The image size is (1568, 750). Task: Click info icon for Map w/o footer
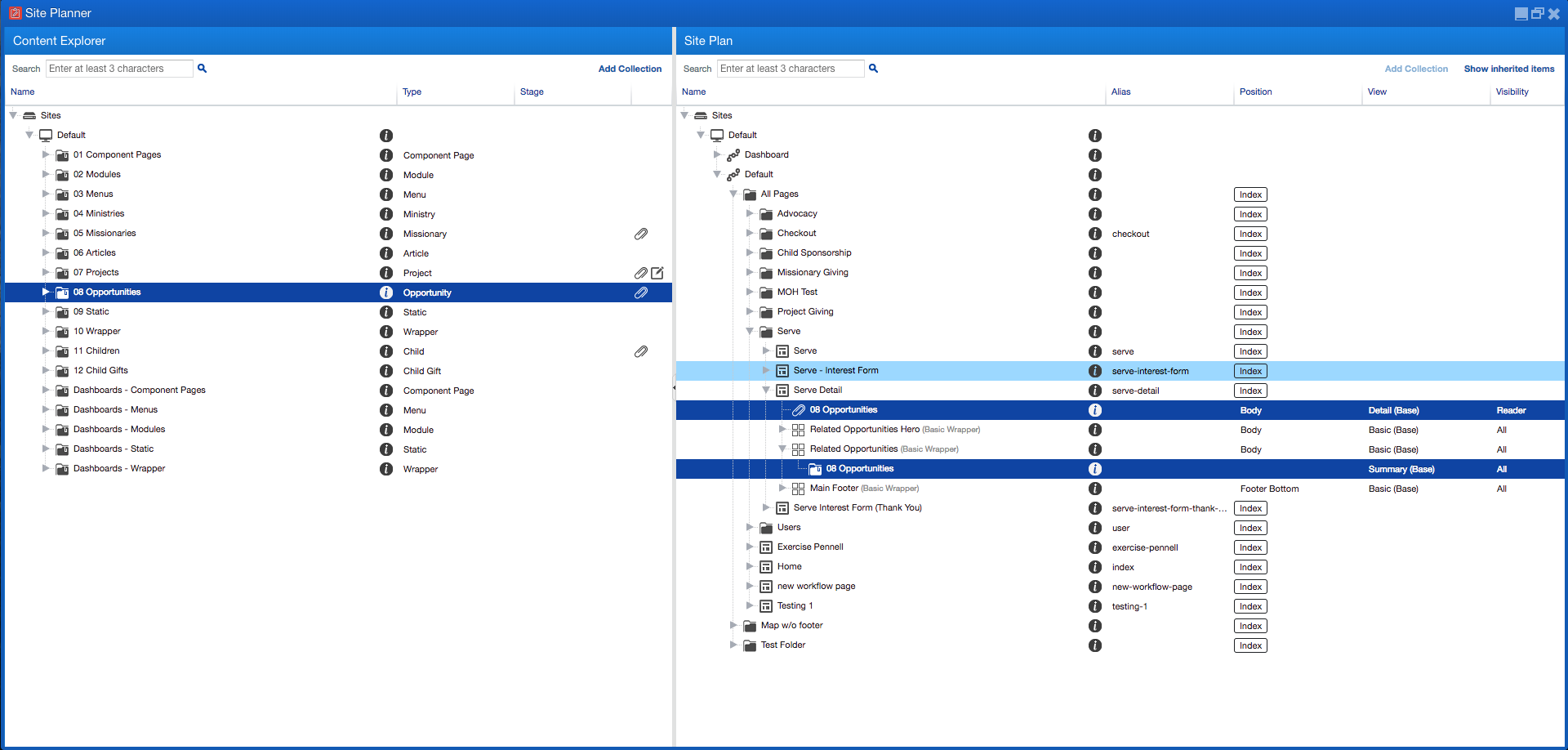pos(1095,626)
